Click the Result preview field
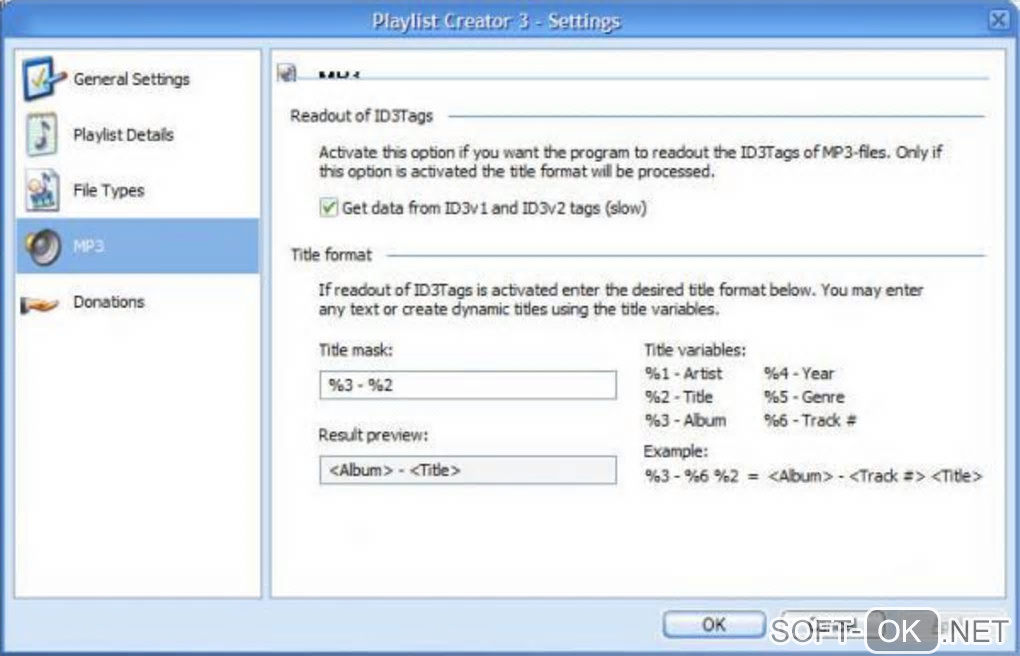Viewport: 1020px width, 656px height. pyautogui.click(x=468, y=470)
